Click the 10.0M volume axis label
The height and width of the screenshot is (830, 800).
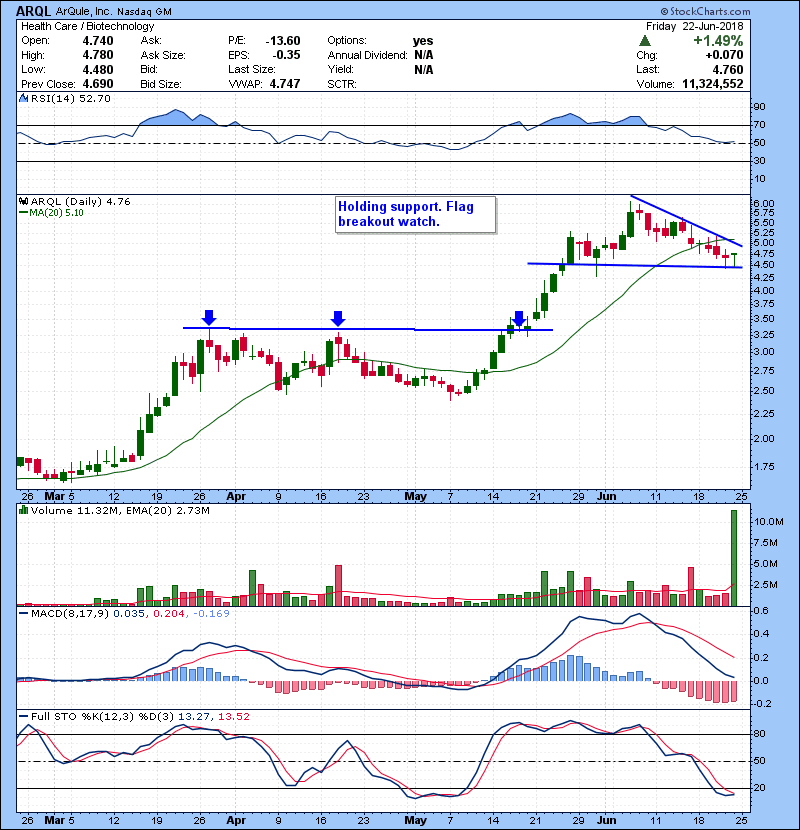(x=769, y=521)
